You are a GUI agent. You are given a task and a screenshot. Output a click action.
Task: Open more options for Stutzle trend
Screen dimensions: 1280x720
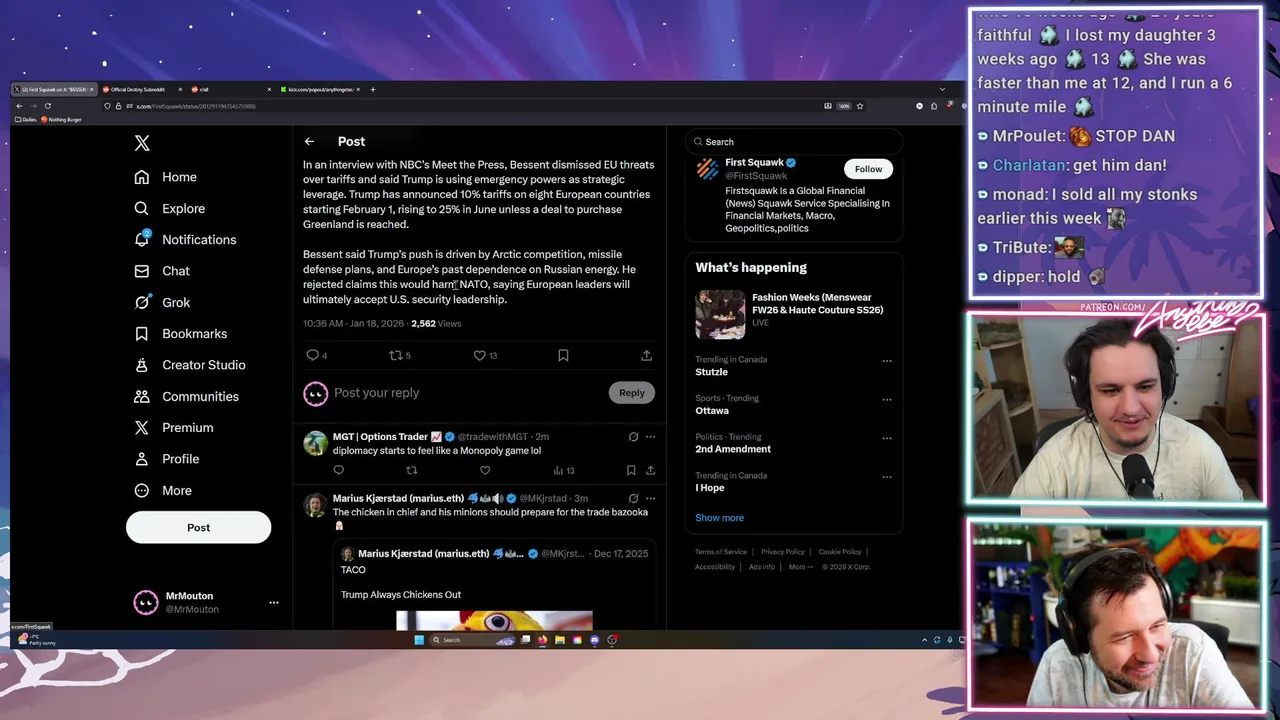[x=887, y=361]
